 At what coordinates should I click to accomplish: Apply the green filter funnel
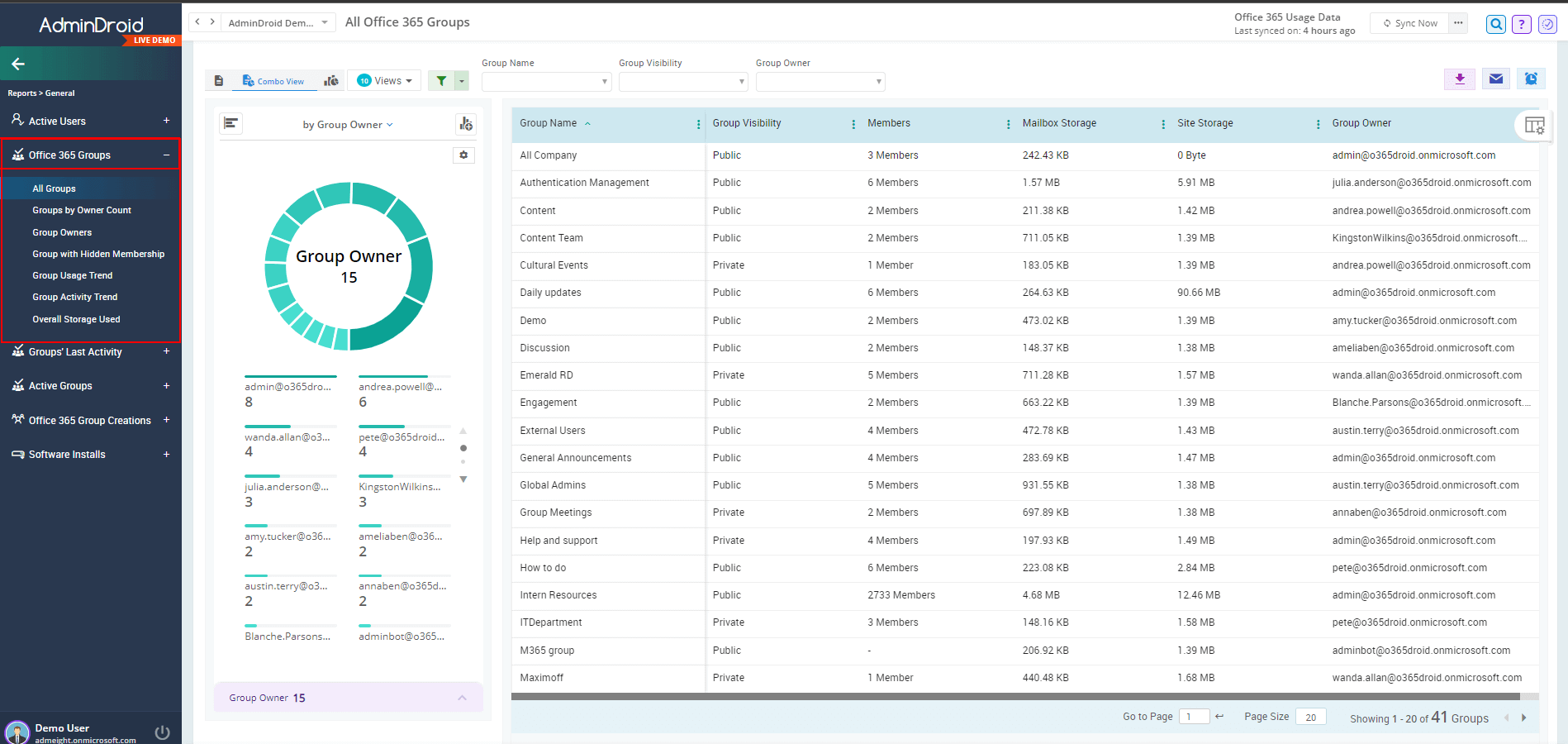pyautogui.click(x=442, y=81)
